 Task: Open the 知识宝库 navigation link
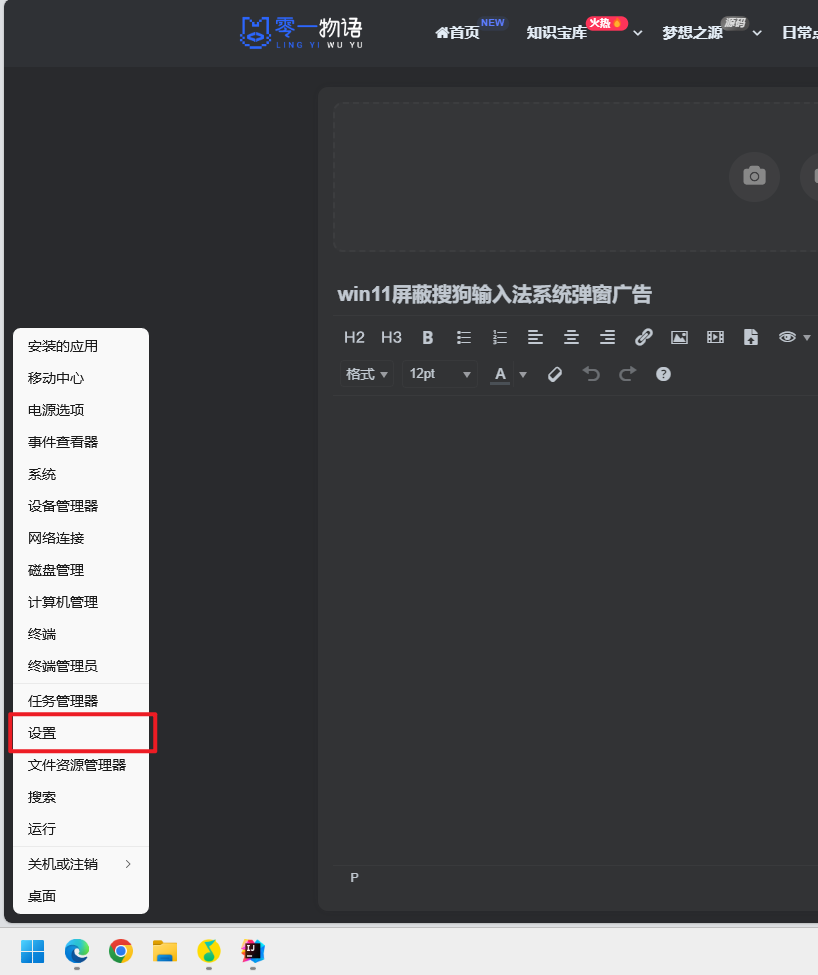pos(557,33)
